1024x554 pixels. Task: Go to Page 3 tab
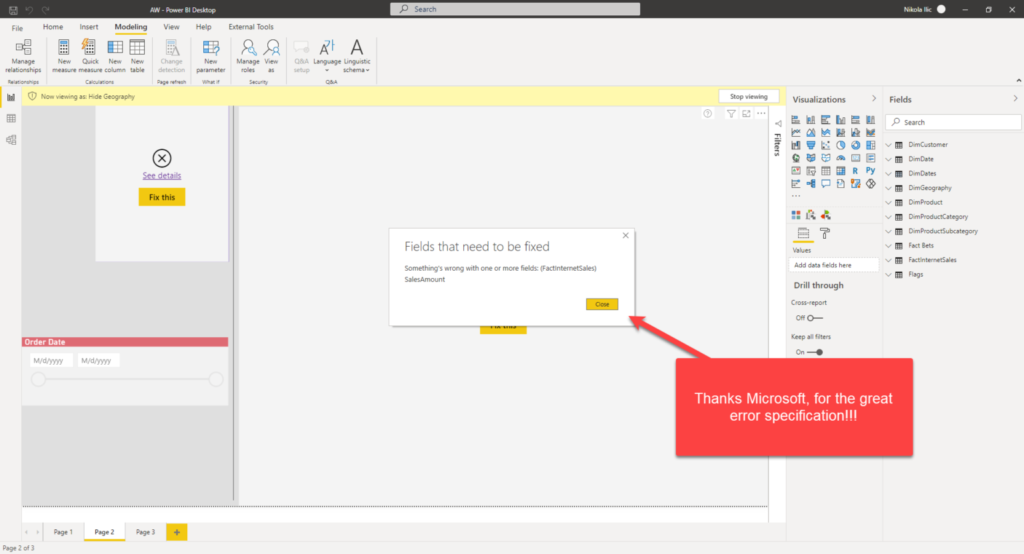[146, 532]
